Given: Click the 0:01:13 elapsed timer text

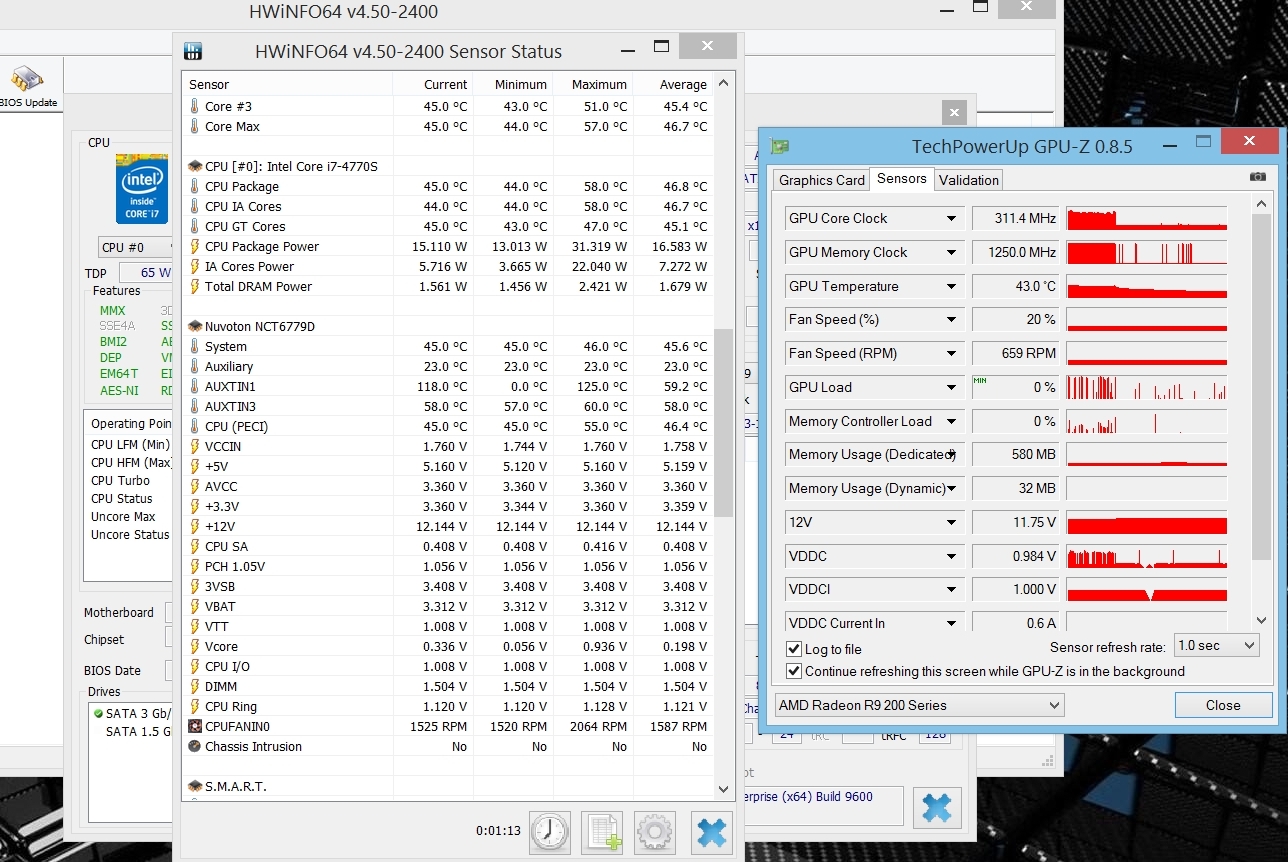Looking at the screenshot, I should point(498,831).
